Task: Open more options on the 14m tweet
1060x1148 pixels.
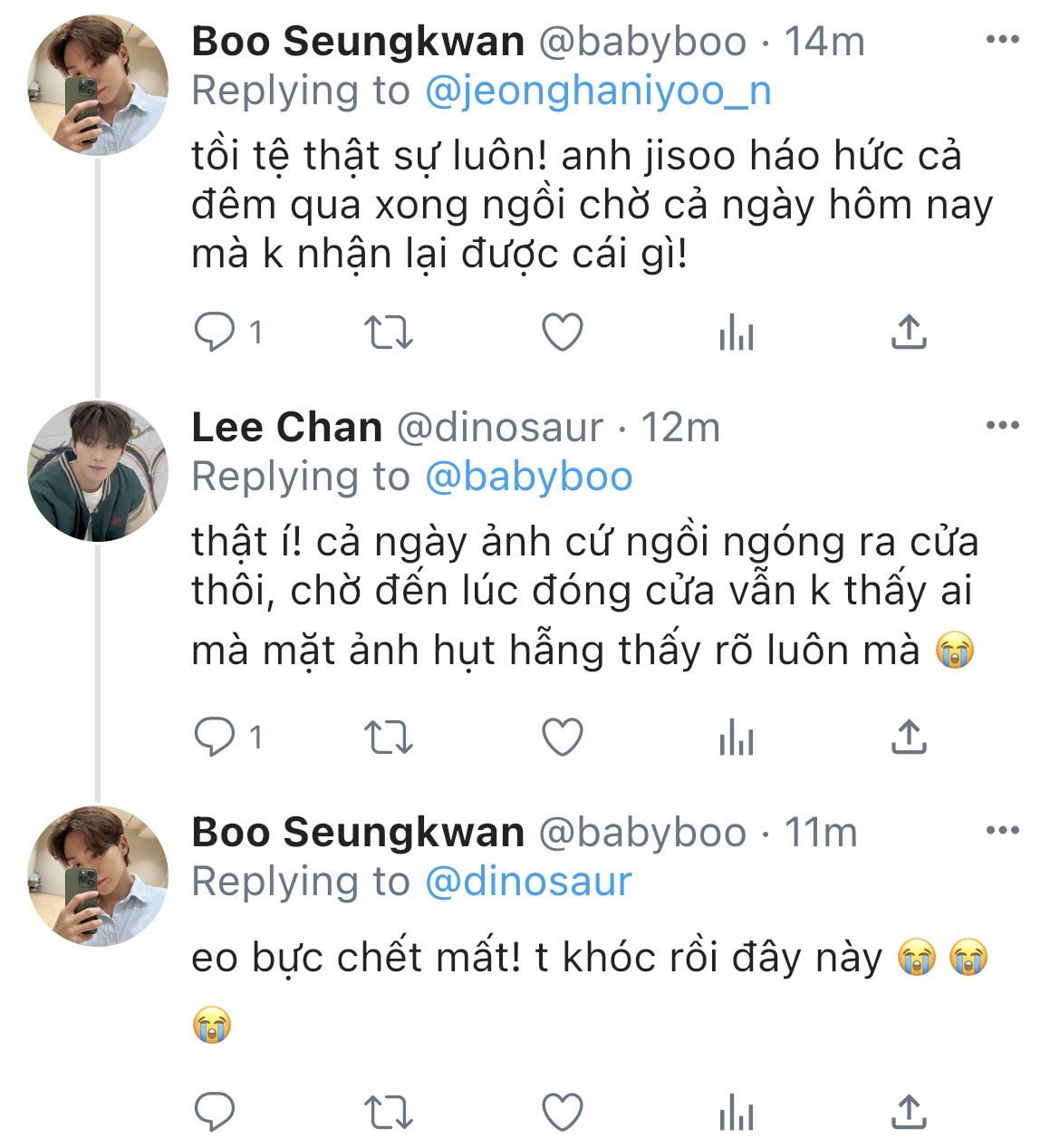Action: coord(1002,40)
